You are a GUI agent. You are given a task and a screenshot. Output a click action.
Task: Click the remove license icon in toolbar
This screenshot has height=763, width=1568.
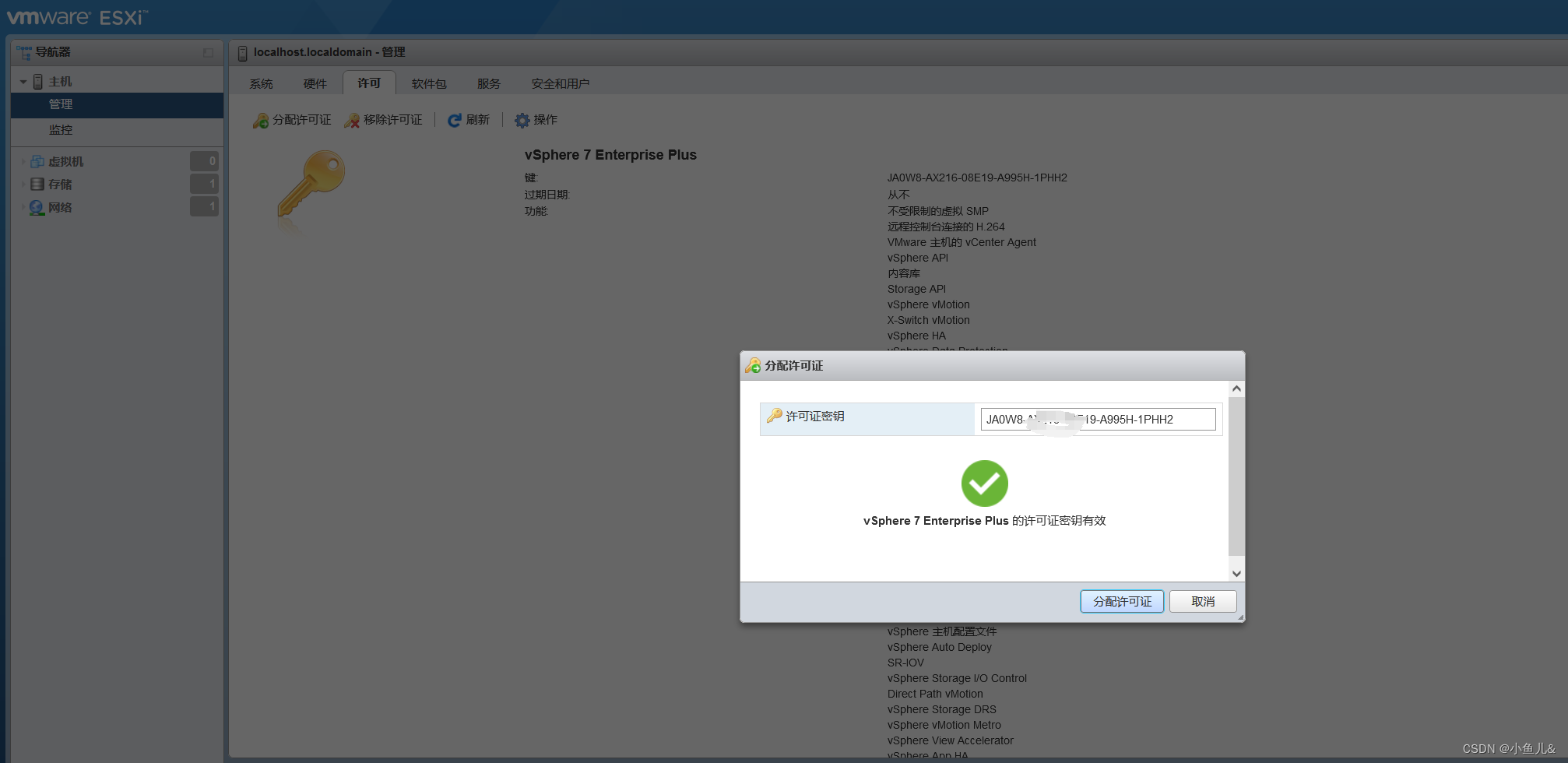pyautogui.click(x=352, y=121)
